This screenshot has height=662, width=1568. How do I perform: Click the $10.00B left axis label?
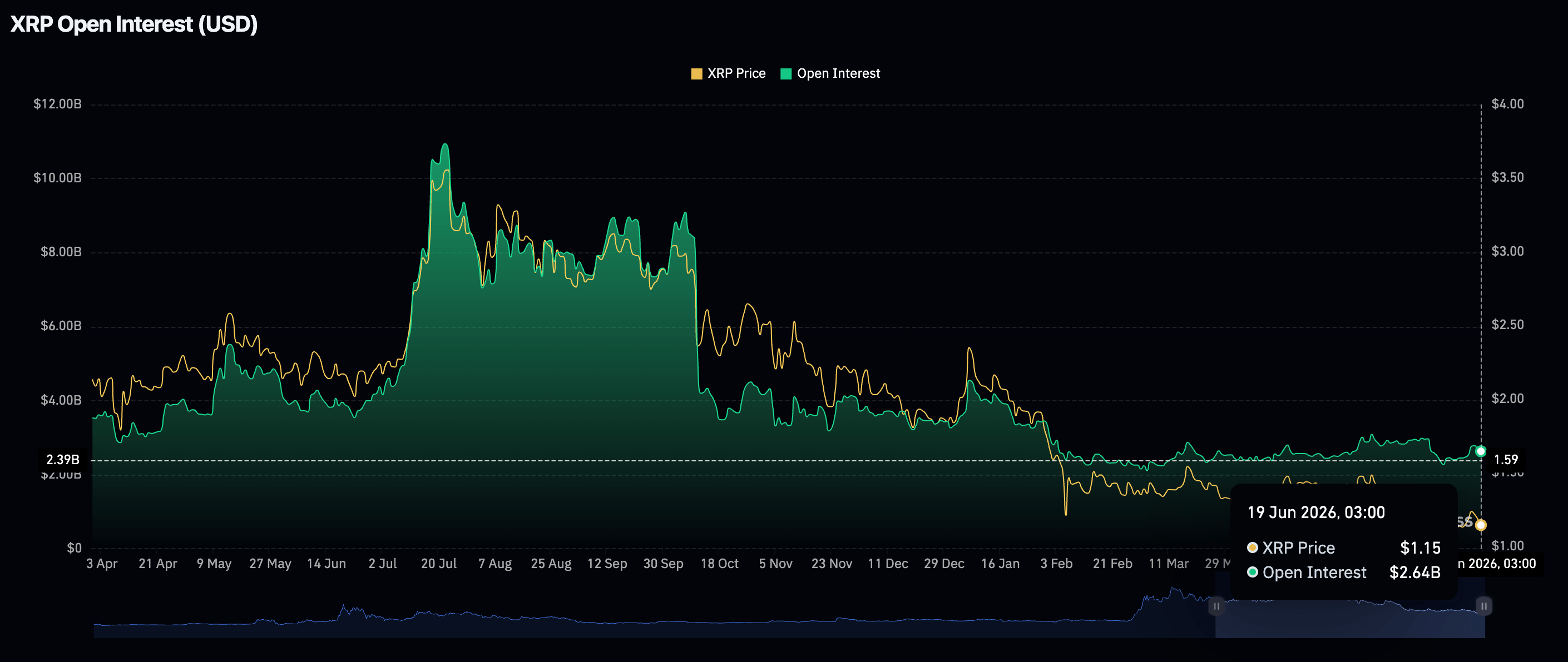(x=57, y=178)
